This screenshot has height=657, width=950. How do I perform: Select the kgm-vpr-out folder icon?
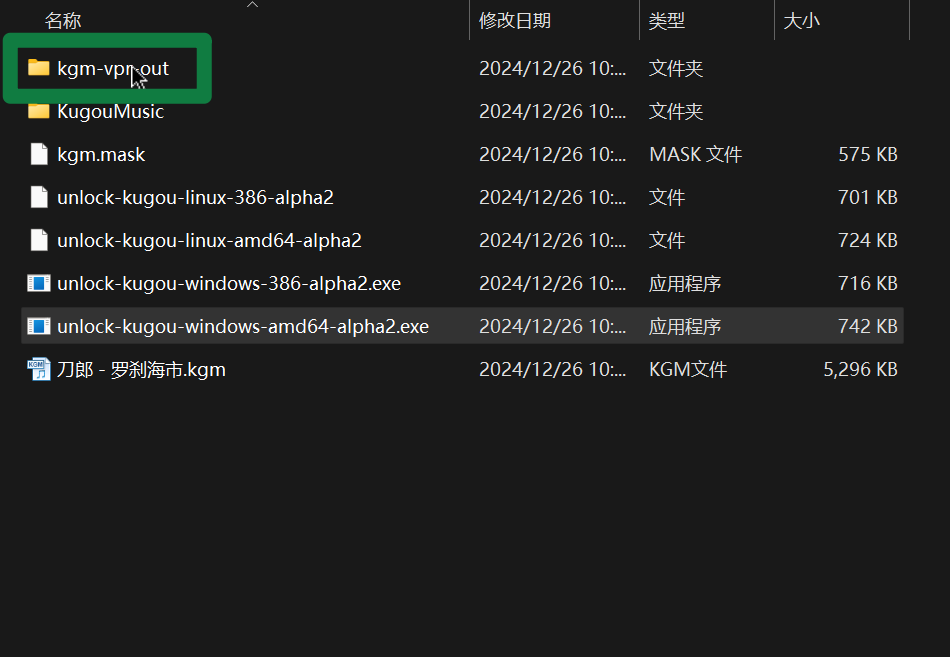pos(39,68)
